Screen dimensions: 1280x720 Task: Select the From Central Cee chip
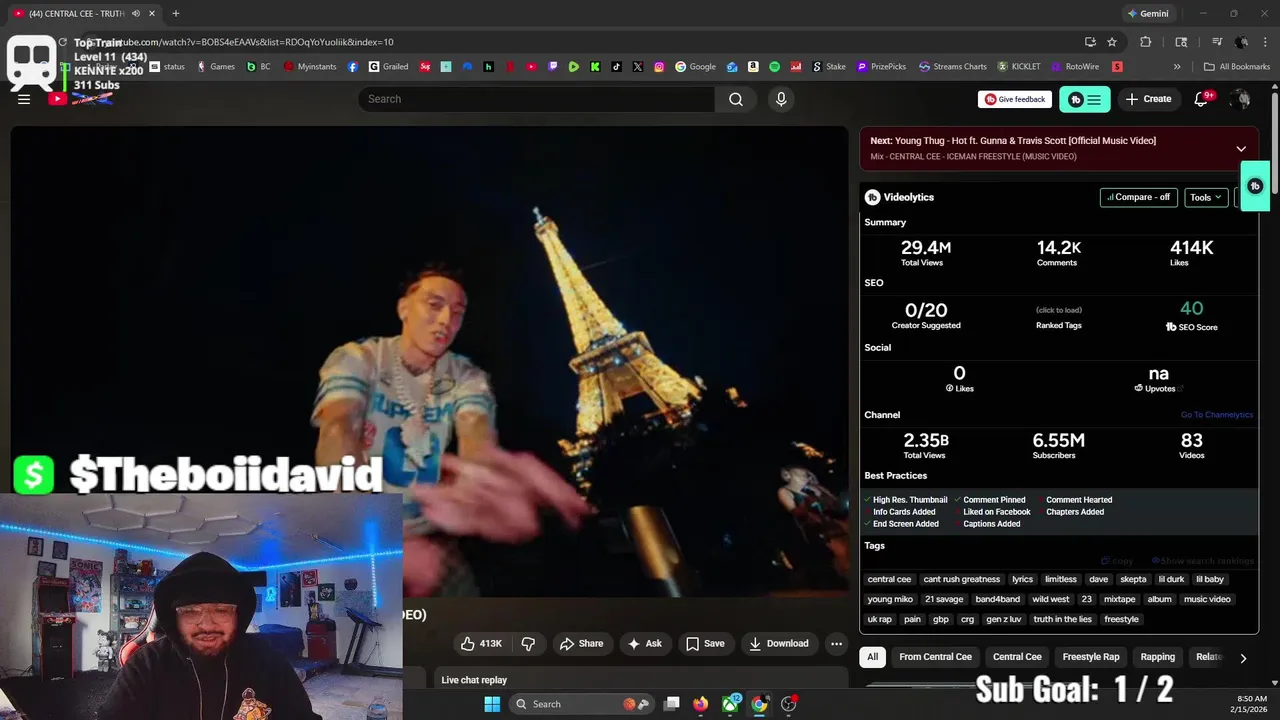tap(935, 657)
